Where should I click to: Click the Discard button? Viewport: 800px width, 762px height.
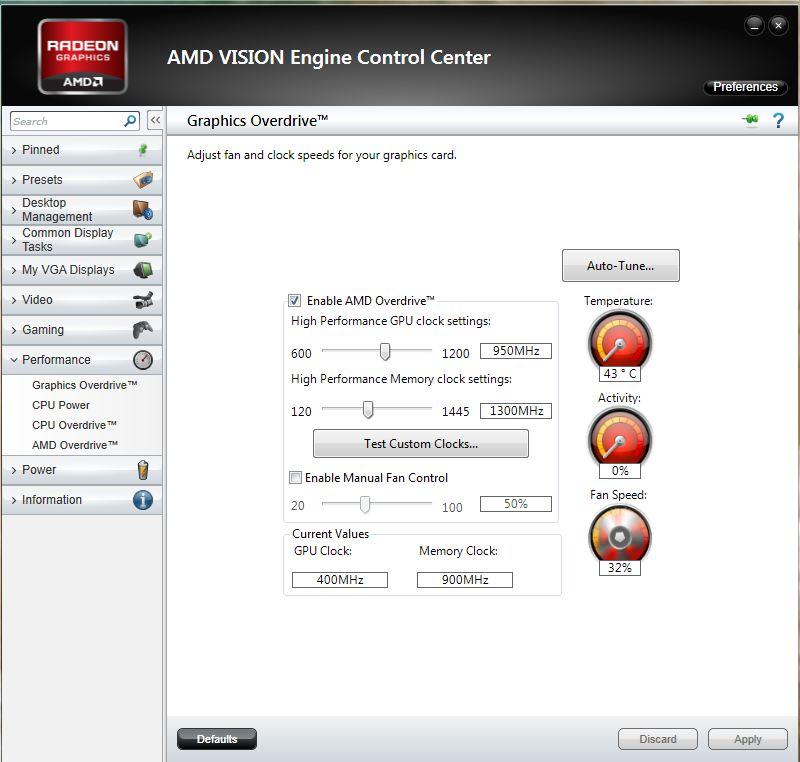[658, 739]
